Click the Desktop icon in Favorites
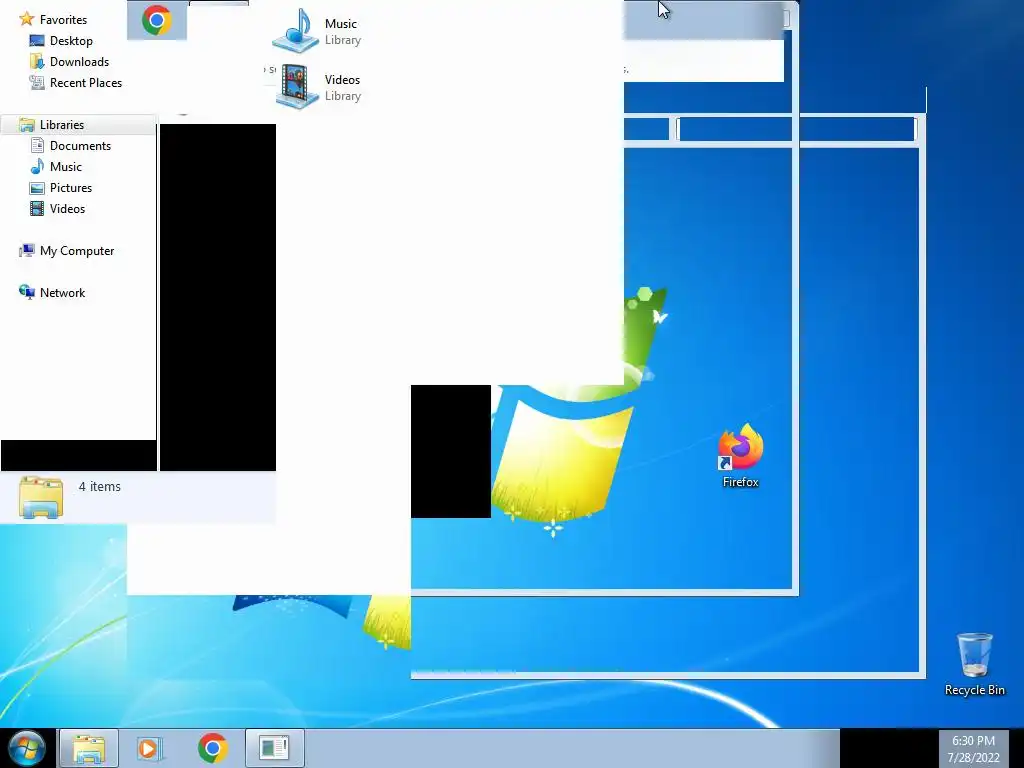 [x=37, y=40]
